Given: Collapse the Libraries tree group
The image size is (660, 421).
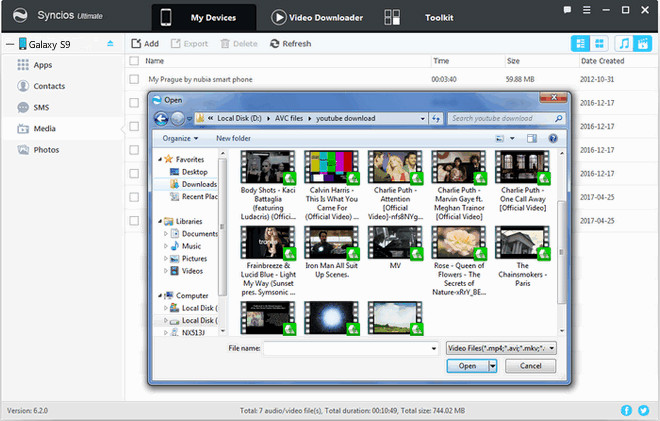Looking at the screenshot, I should [x=160, y=221].
